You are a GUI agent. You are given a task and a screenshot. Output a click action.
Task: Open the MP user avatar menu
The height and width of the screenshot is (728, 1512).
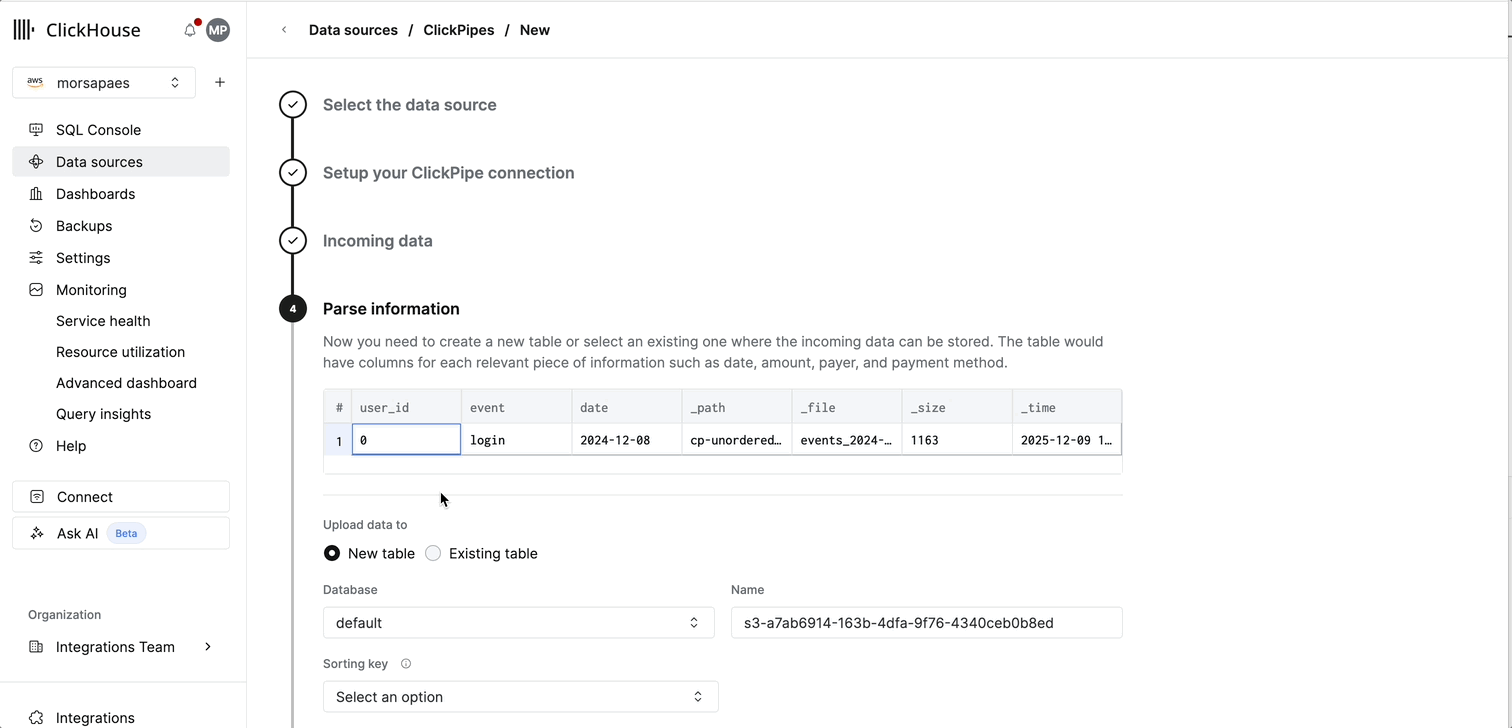click(x=218, y=30)
